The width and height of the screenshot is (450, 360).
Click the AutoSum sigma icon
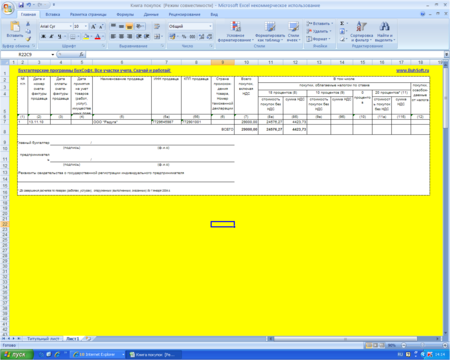click(x=342, y=24)
